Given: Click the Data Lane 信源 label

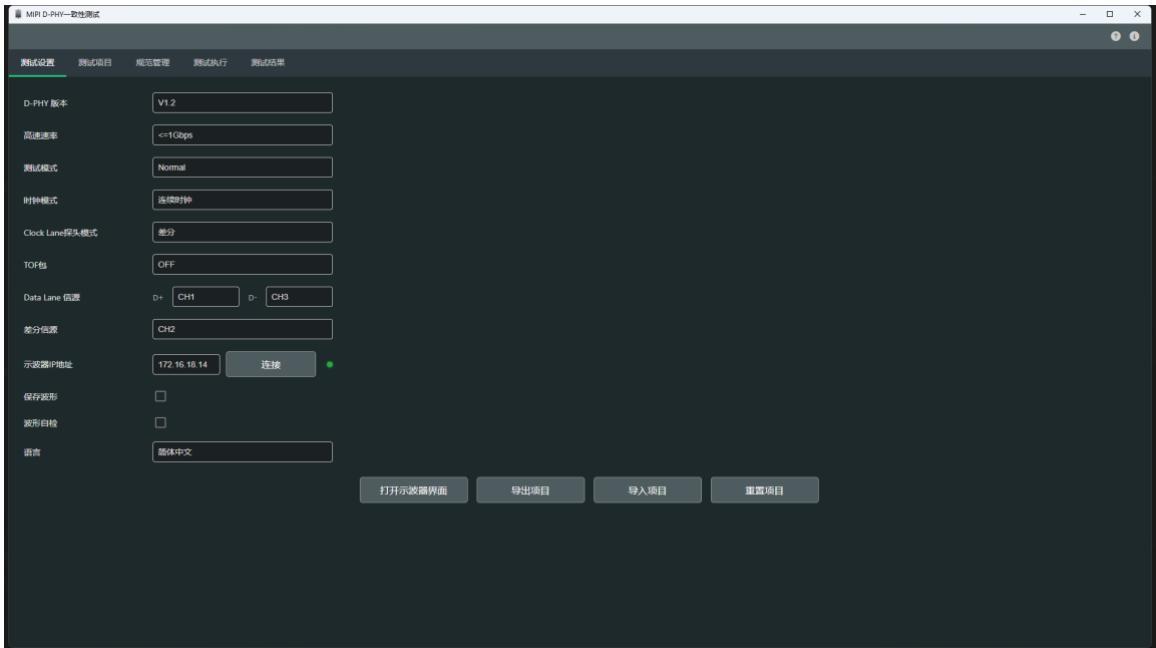Looking at the screenshot, I should [x=52, y=298].
